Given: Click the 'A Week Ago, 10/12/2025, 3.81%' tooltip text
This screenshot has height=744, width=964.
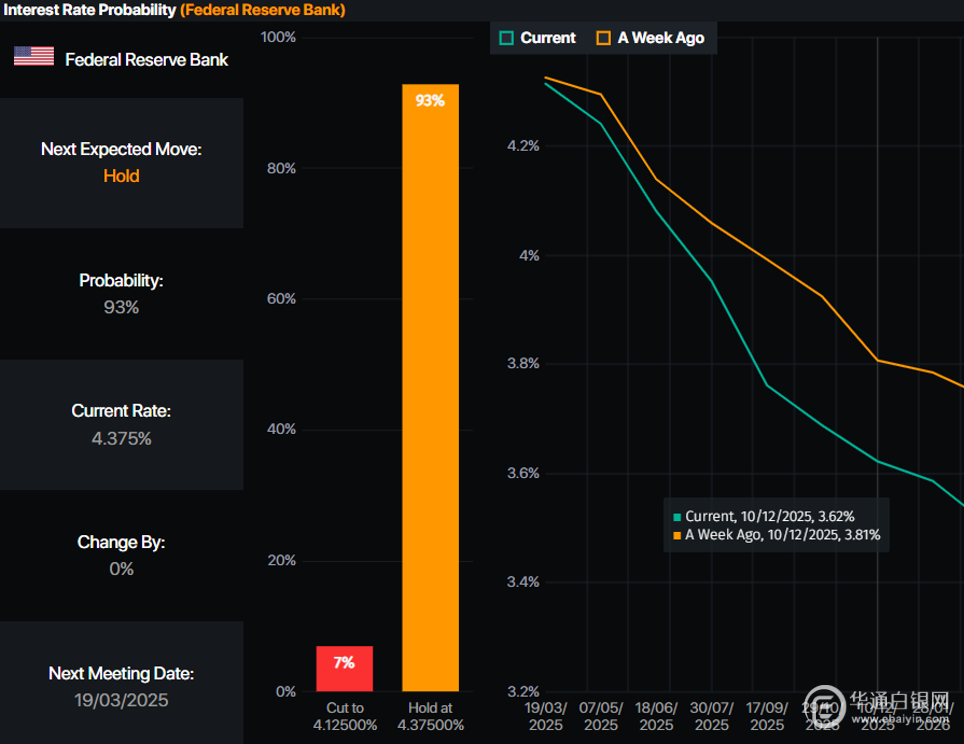Looking at the screenshot, I should point(783,535).
